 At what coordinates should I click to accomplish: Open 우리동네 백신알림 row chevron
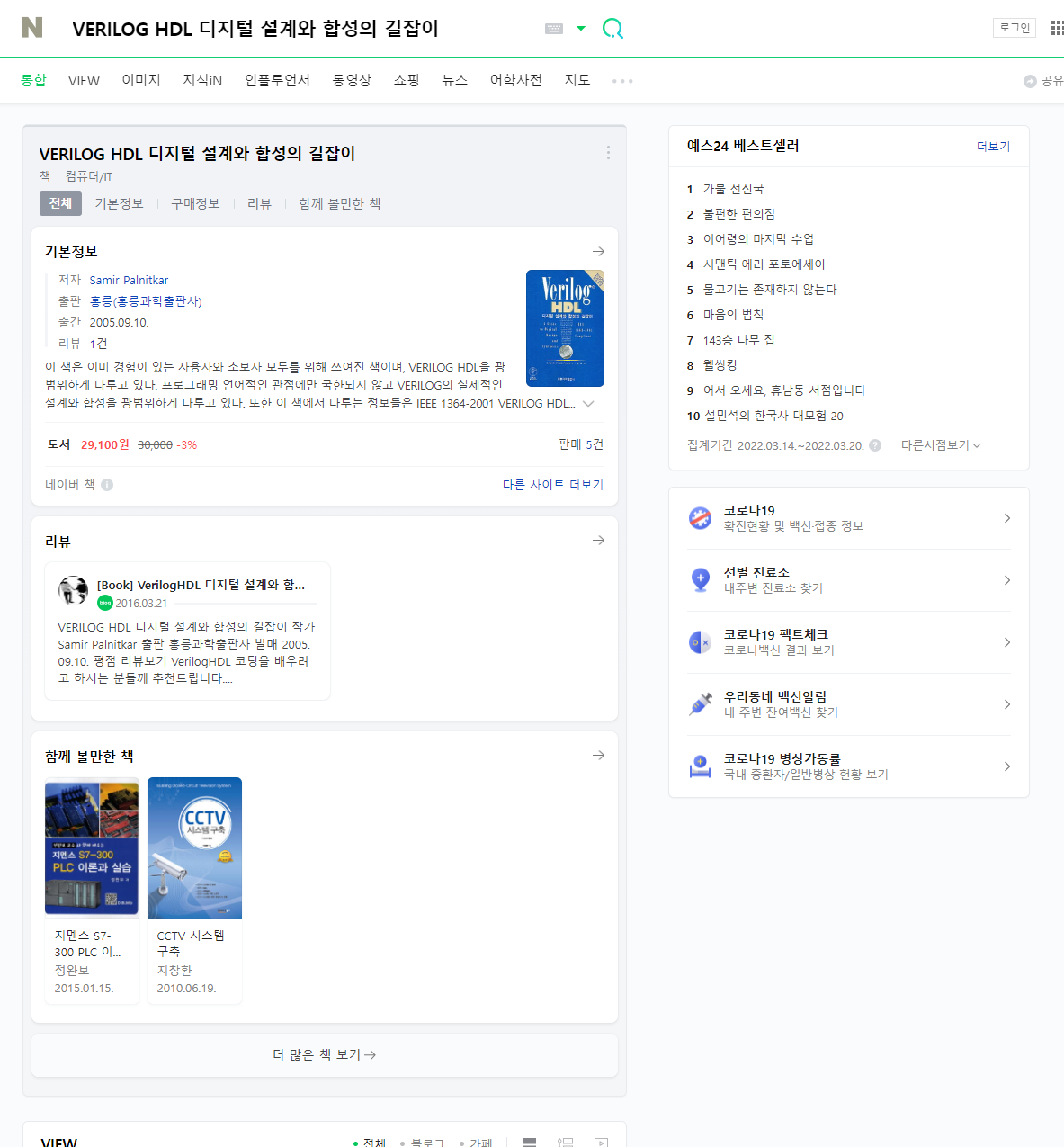[x=1007, y=704]
